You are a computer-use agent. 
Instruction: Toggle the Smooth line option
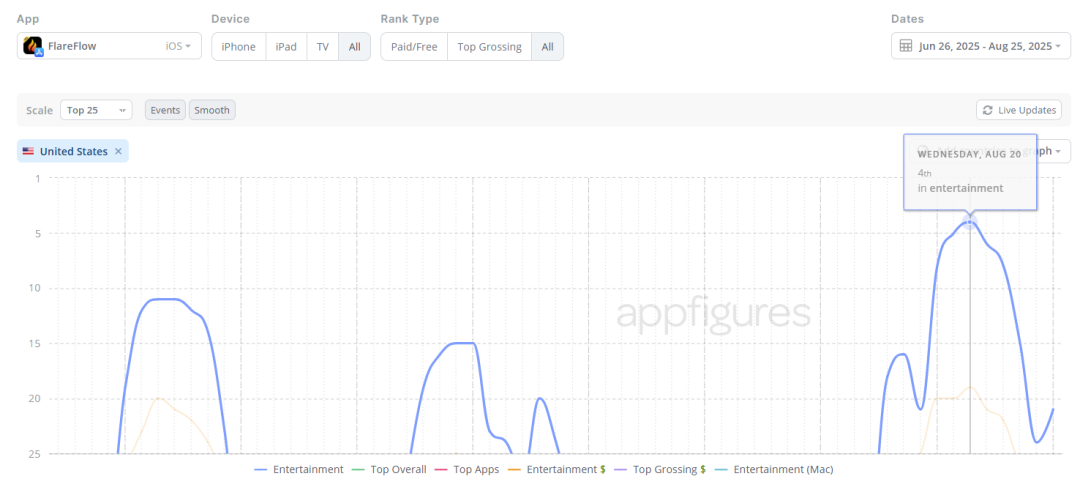(212, 110)
